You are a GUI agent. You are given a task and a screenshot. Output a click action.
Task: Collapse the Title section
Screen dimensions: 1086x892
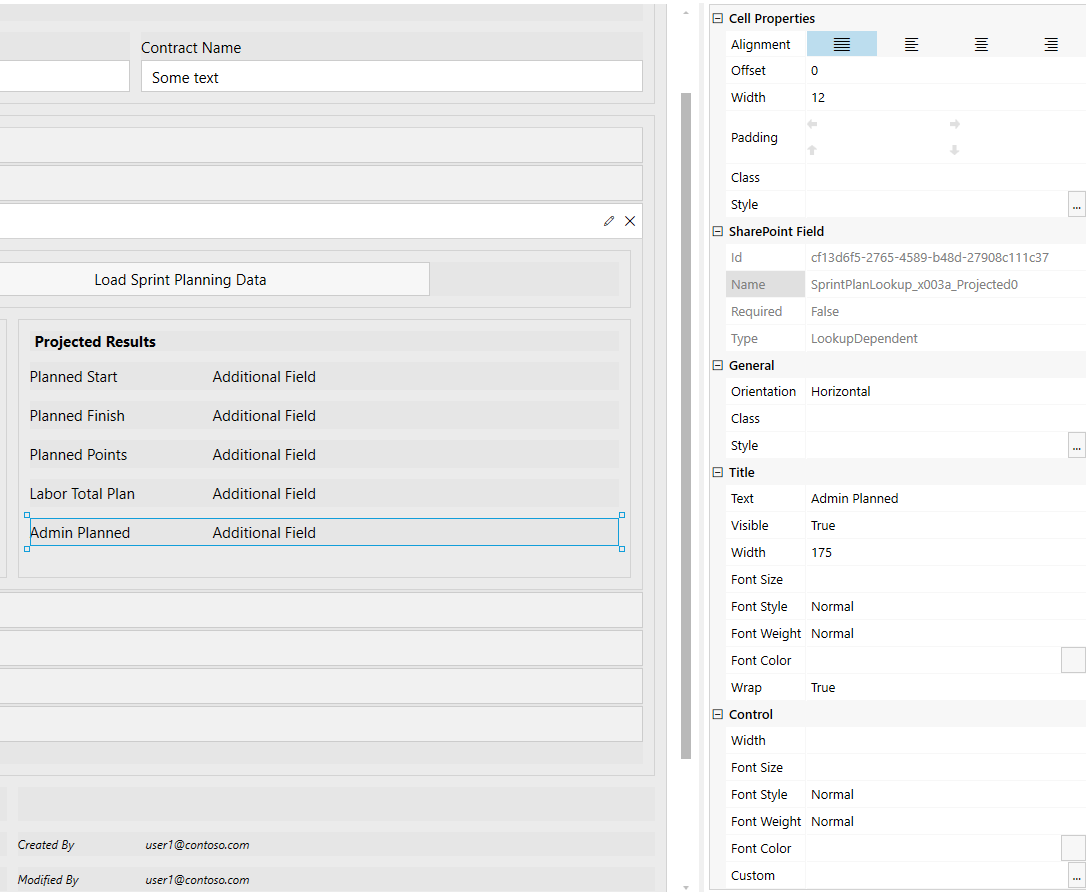tap(717, 472)
